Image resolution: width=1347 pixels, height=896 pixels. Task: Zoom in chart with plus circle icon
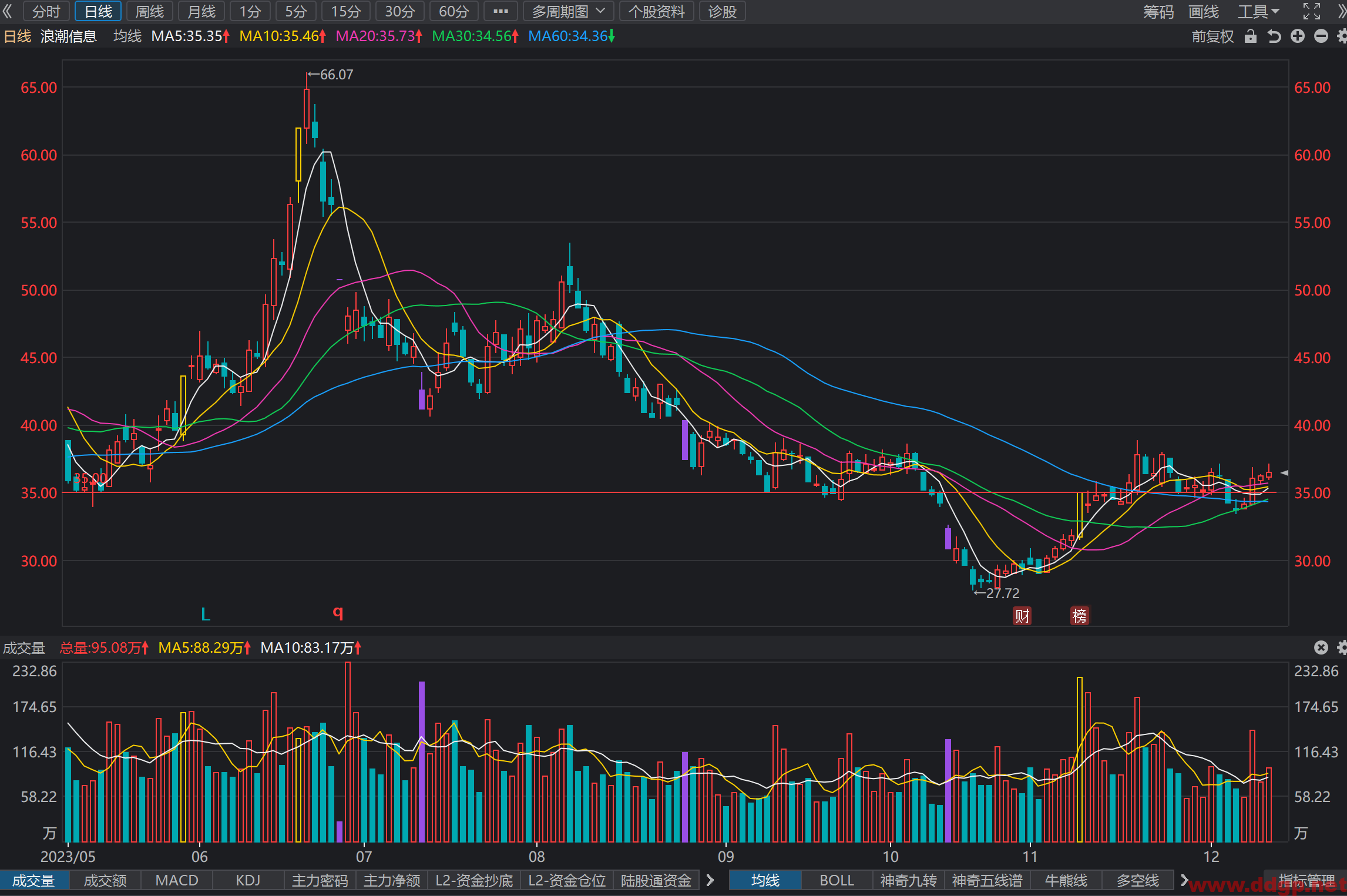click(1298, 36)
